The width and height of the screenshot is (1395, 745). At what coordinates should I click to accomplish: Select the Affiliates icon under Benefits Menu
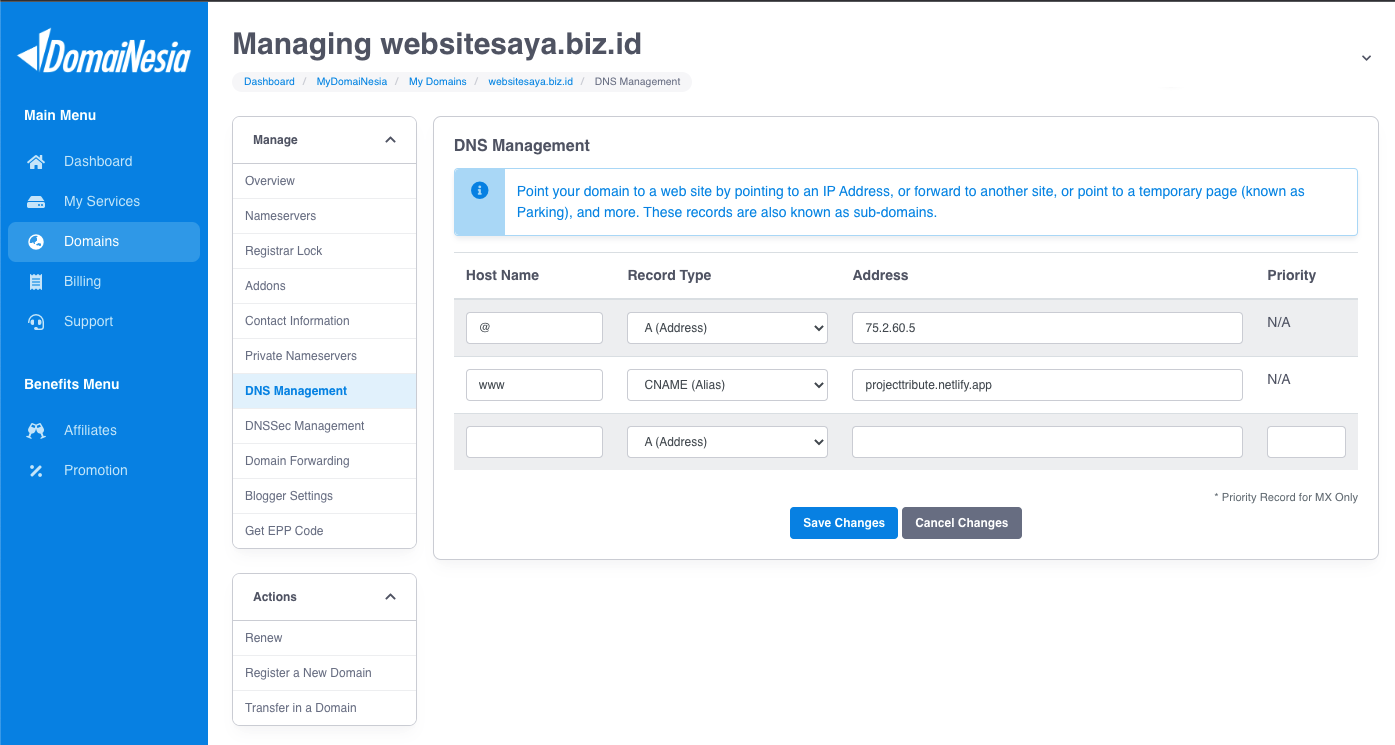click(x=36, y=430)
